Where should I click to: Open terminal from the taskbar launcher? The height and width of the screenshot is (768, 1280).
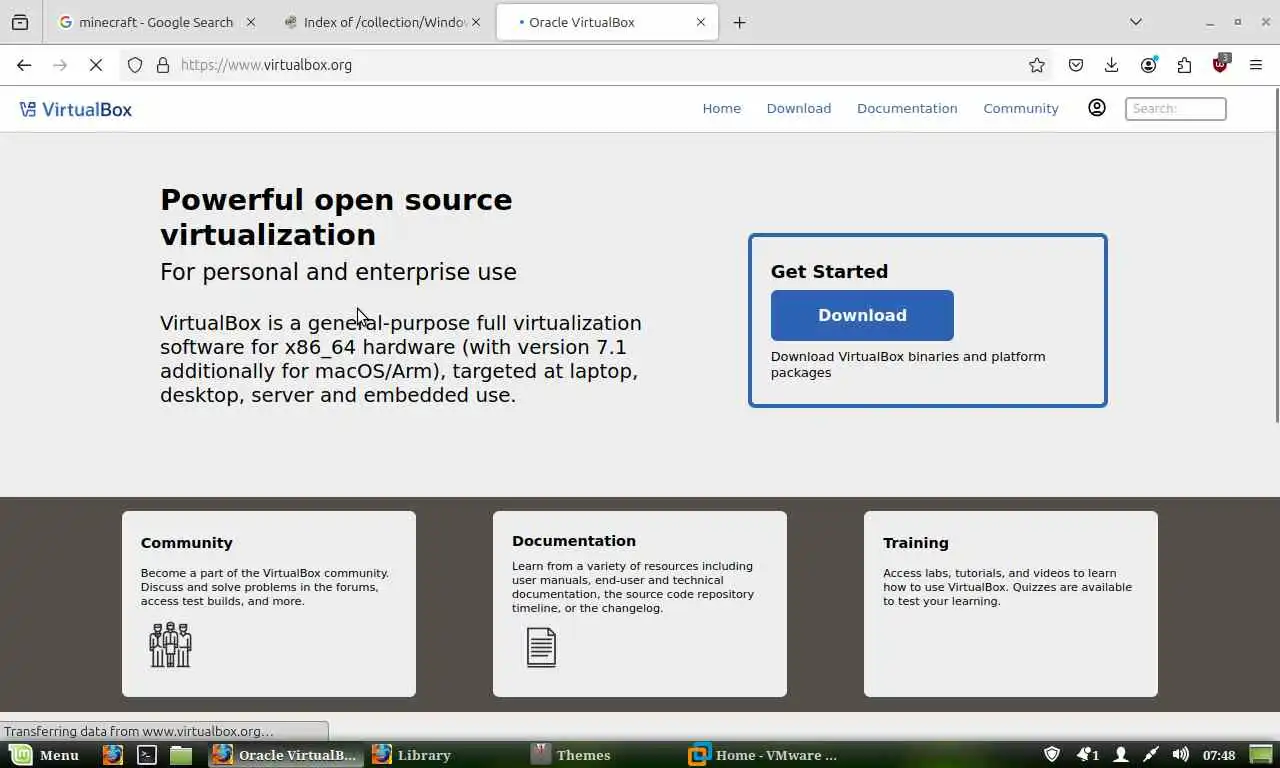tap(147, 755)
